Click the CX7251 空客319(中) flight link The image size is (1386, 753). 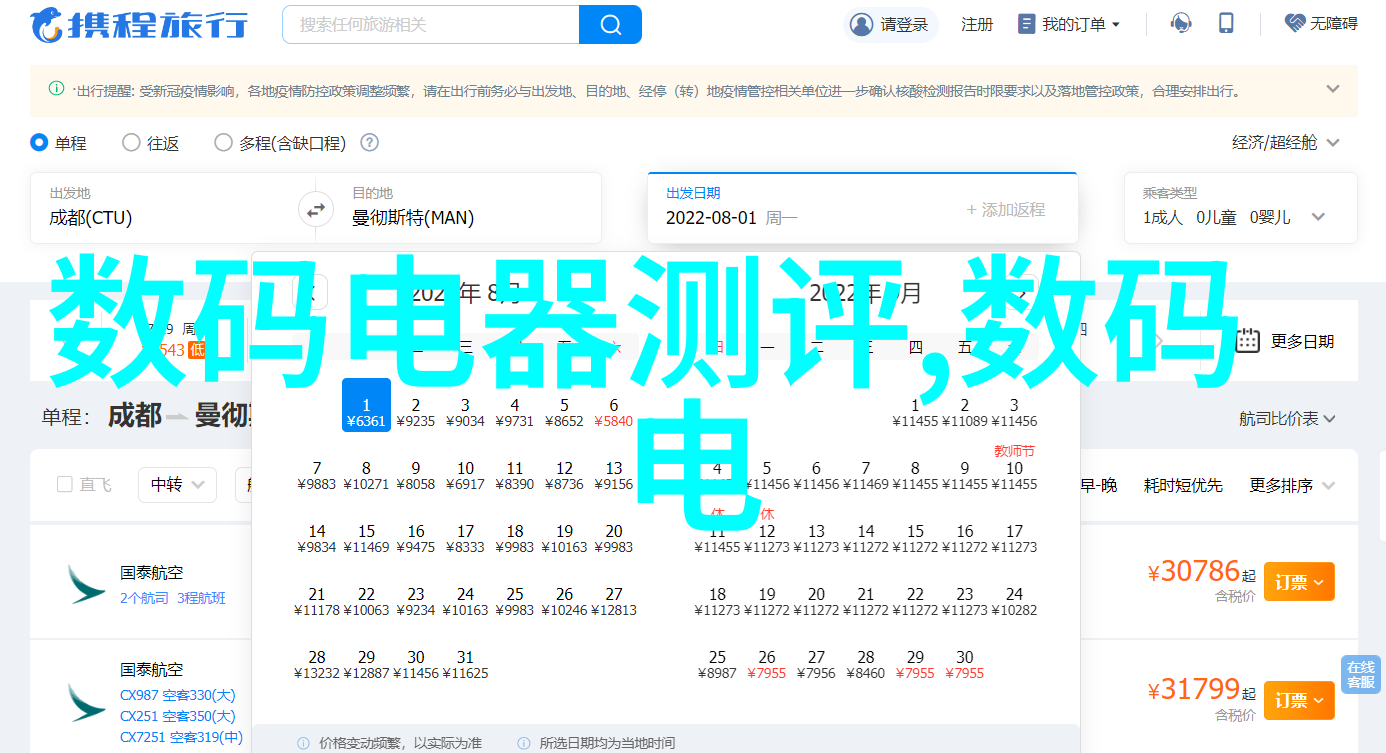182,738
